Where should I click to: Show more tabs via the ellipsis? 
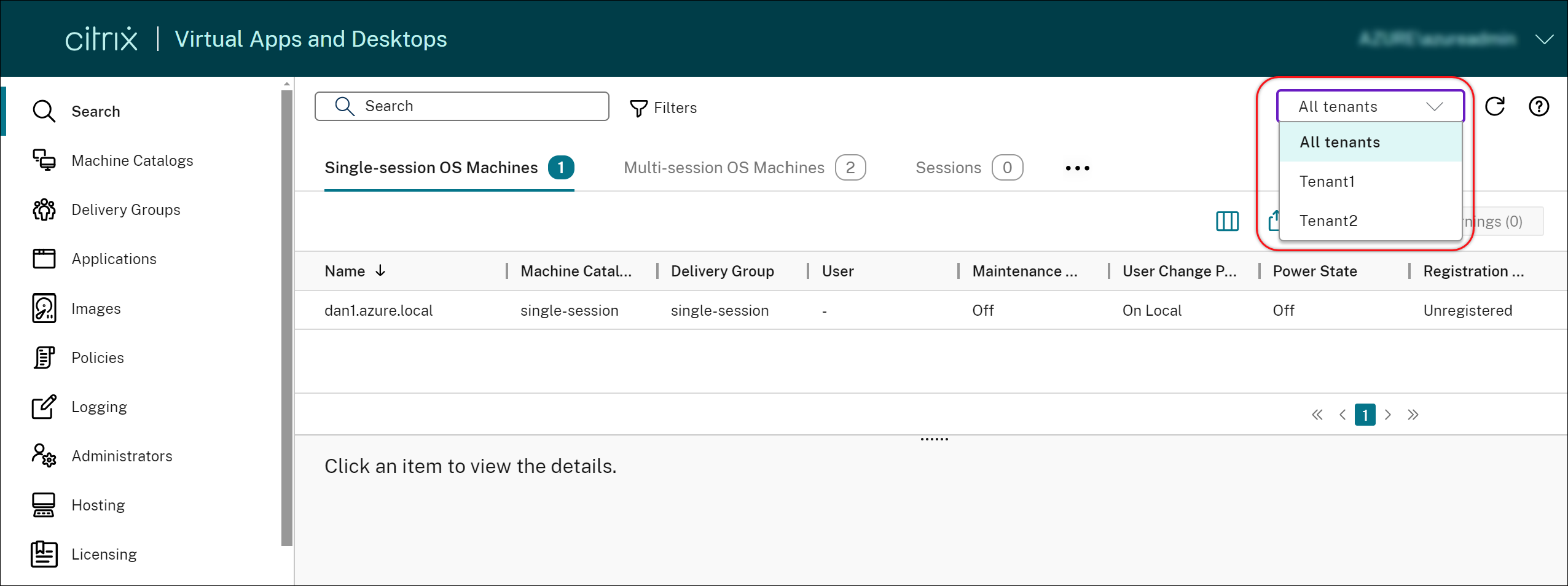coord(1077,168)
